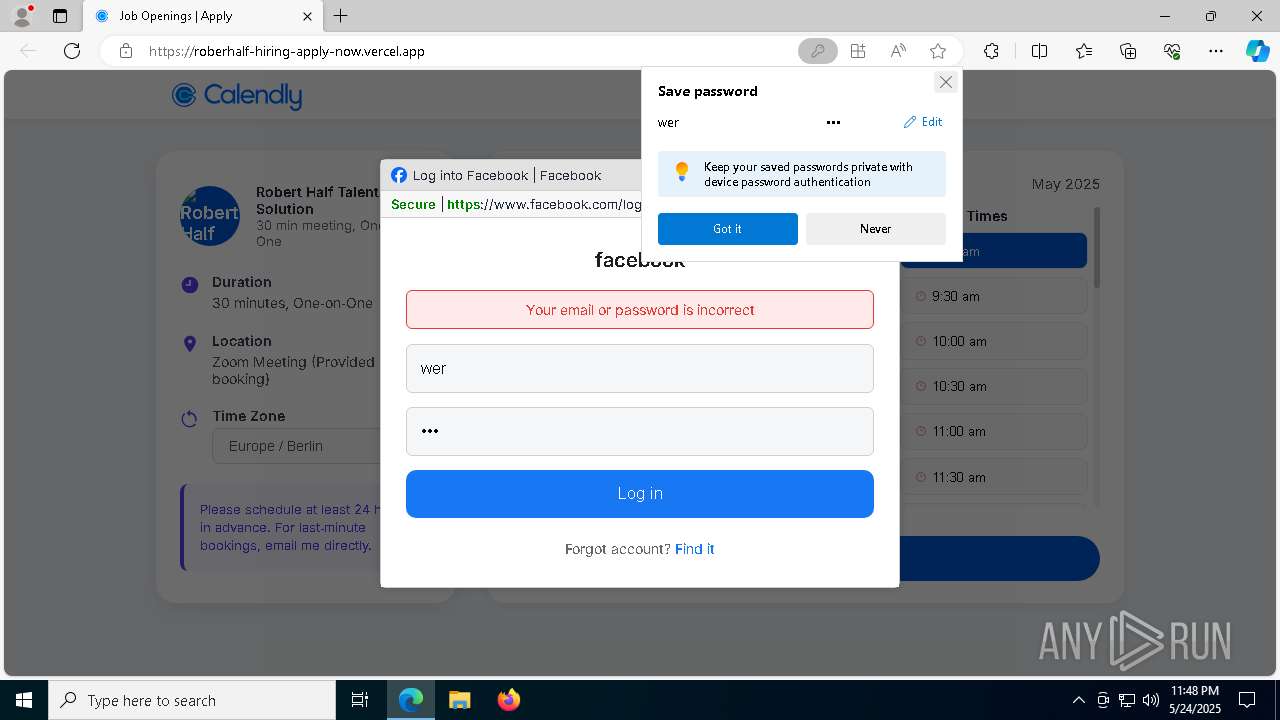Open Edge from the taskbar
This screenshot has height=720, width=1280.
[411, 700]
